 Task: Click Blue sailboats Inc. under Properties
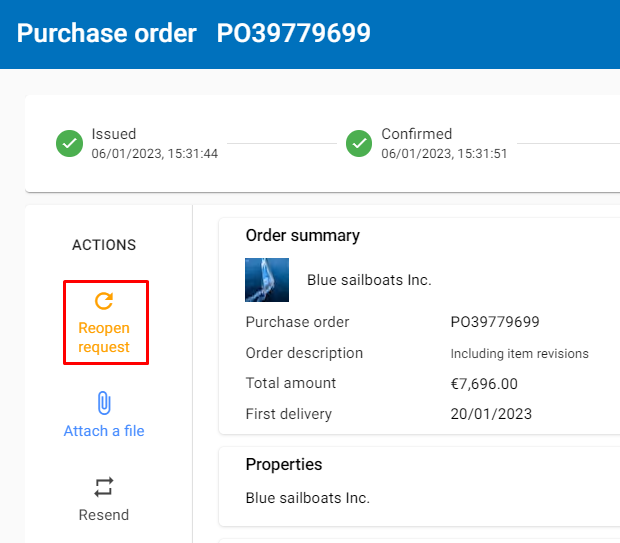click(x=308, y=498)
